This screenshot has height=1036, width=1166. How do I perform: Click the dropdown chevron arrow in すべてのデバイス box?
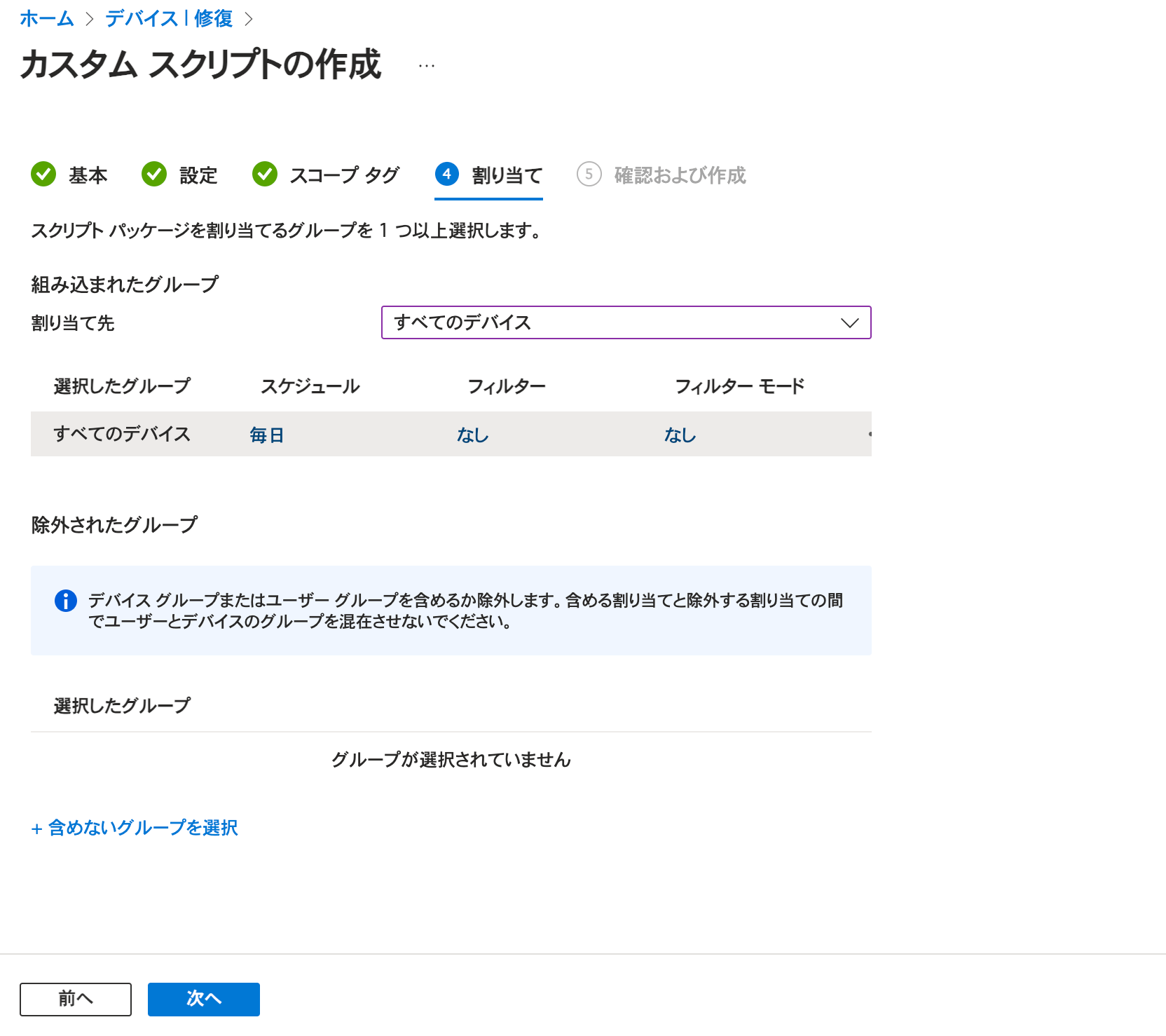pos(850,323)
